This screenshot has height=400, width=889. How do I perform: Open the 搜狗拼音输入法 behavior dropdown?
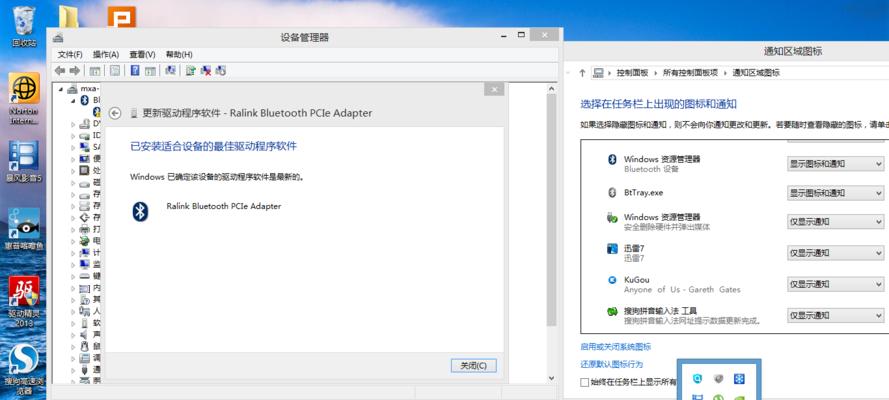[836, 316]
